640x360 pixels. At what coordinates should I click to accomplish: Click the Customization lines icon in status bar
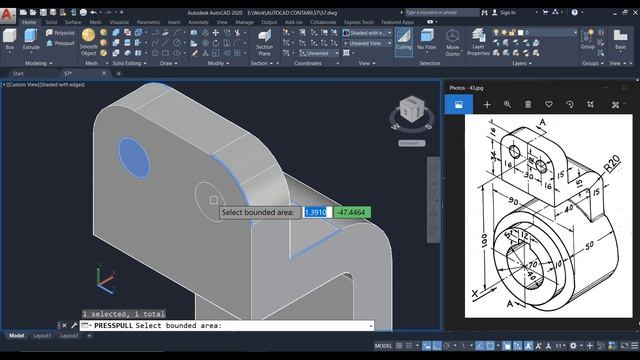tap(635, 346)
